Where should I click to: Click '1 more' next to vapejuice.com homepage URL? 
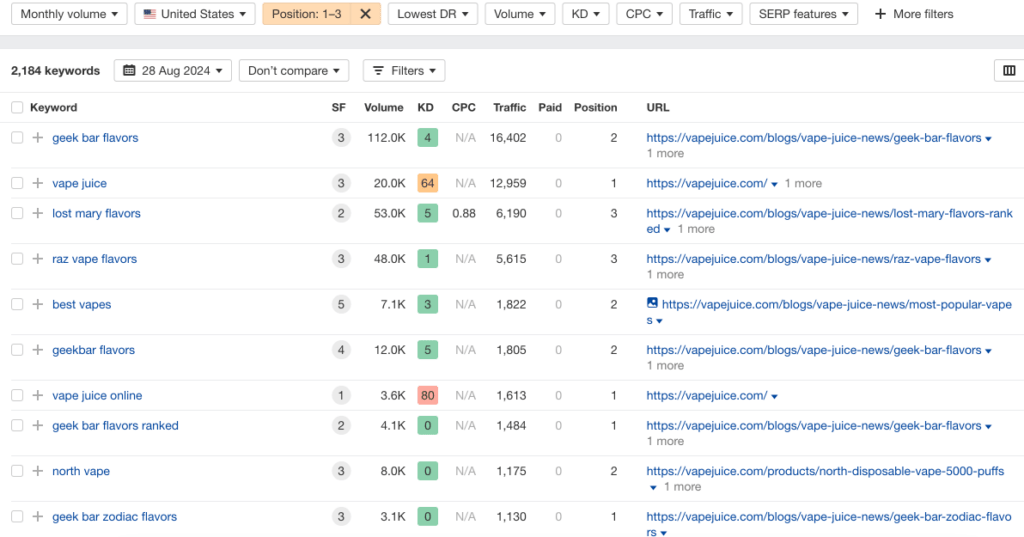pos(803,184)
